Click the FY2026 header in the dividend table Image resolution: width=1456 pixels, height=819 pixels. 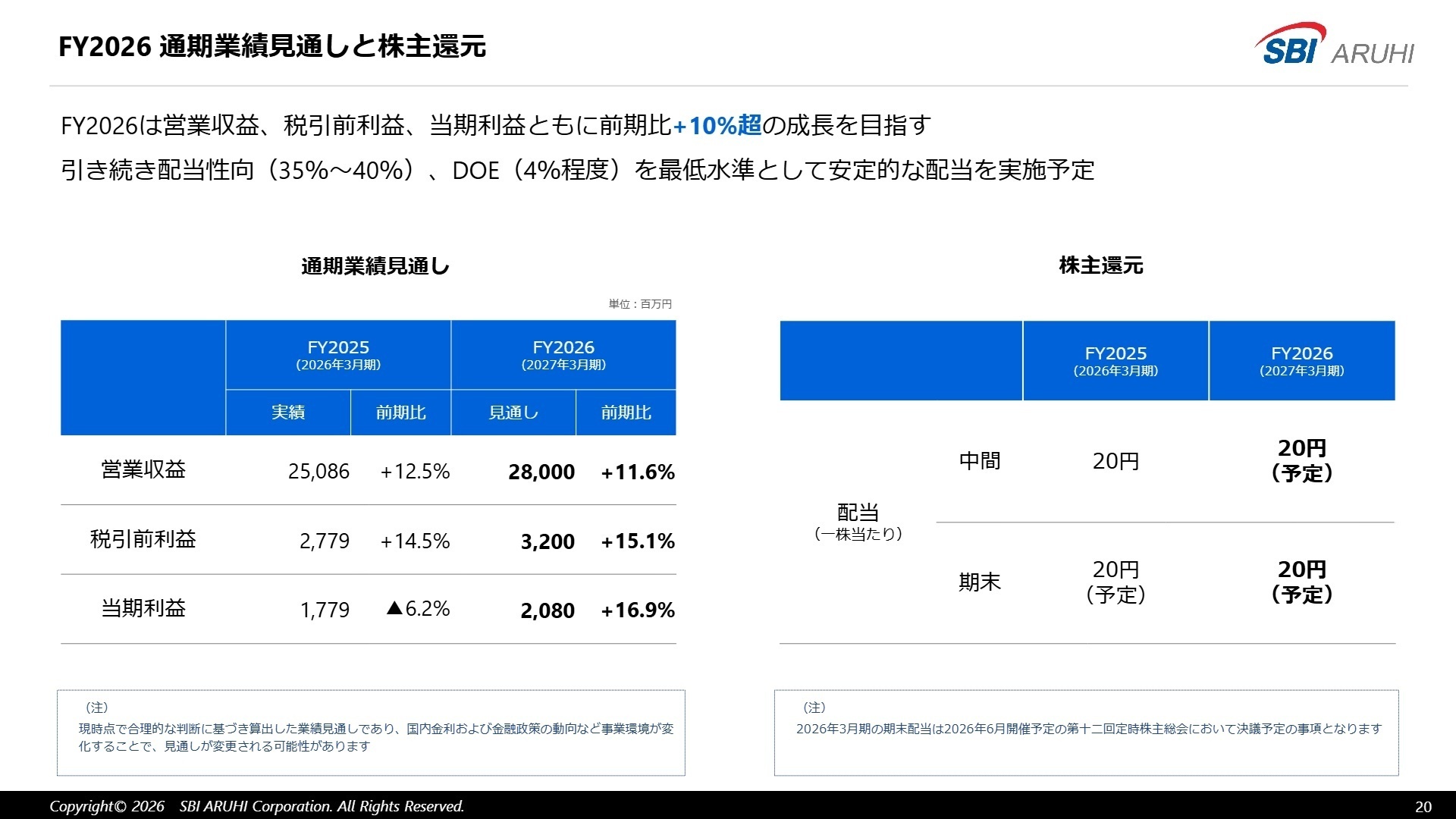(x=1302, y=361)
